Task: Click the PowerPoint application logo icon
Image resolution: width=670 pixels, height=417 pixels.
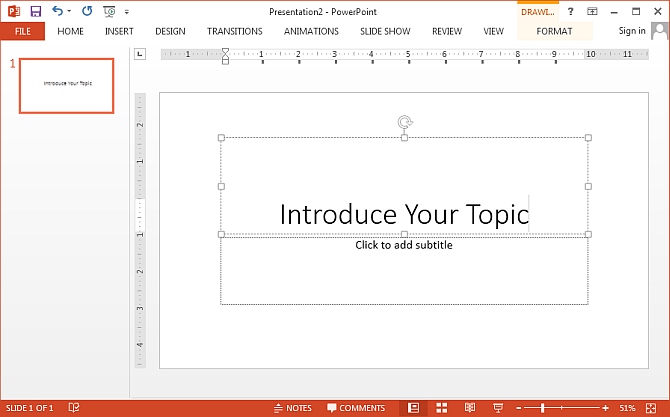Action: click(14, 11)
